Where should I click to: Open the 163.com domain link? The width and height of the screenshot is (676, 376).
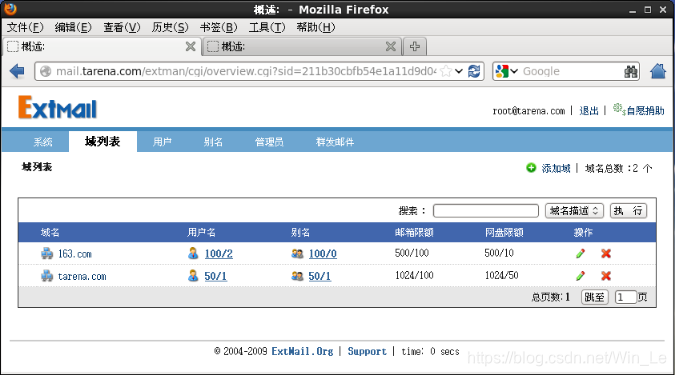[x=75, y=254]
